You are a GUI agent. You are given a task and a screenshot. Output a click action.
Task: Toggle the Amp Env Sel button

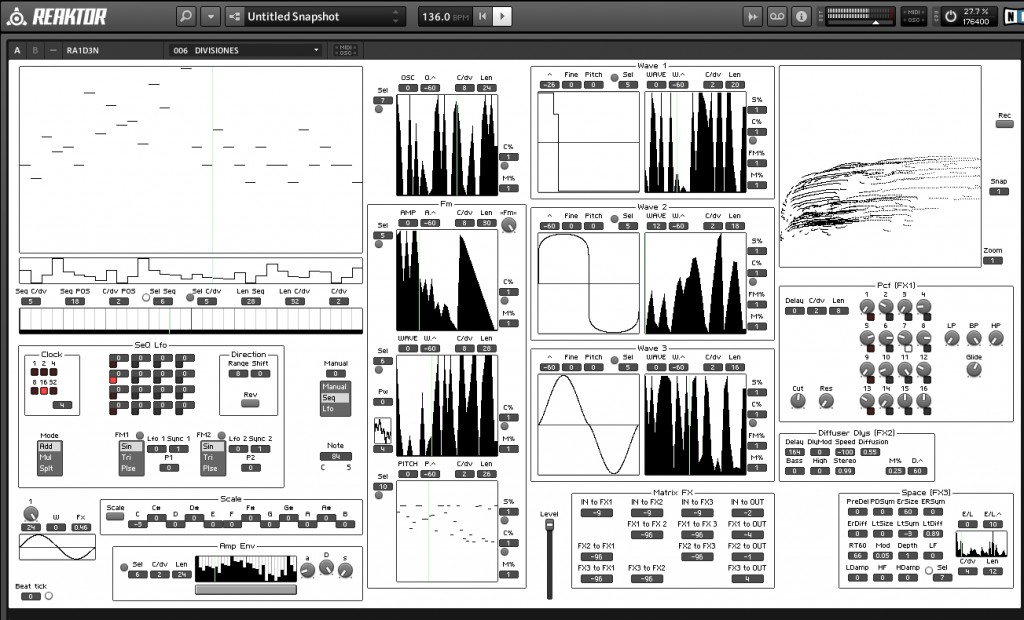[x=124, y=567]
